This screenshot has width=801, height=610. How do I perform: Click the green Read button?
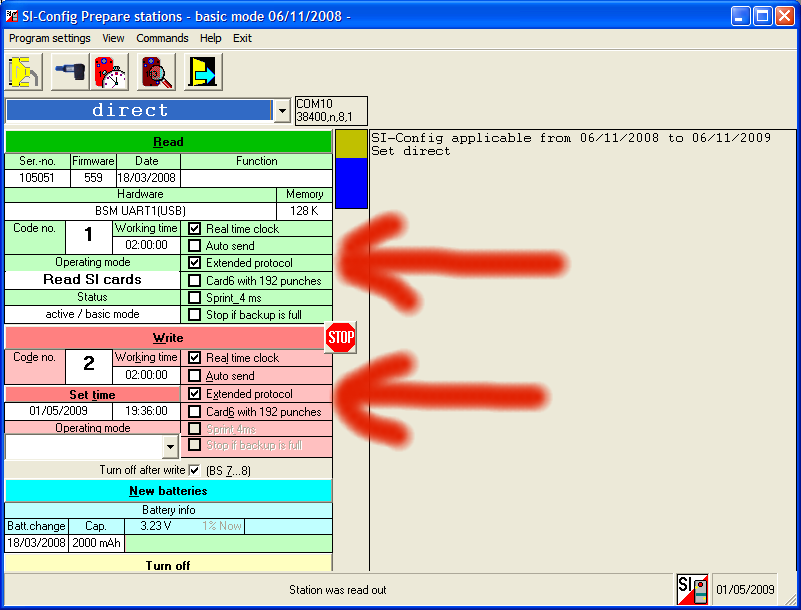pyautogui.click(x=168, y=142)
